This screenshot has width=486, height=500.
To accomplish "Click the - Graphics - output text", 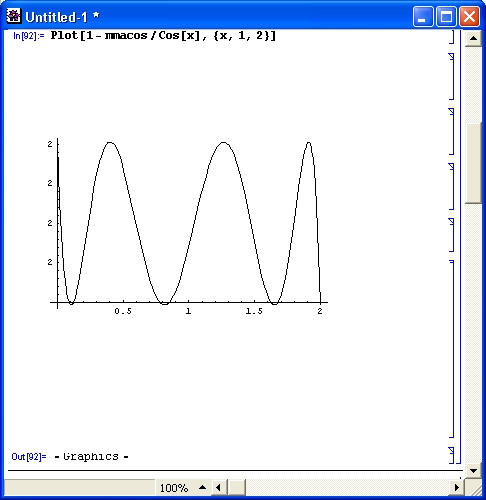I will click(x=91, y=456).
